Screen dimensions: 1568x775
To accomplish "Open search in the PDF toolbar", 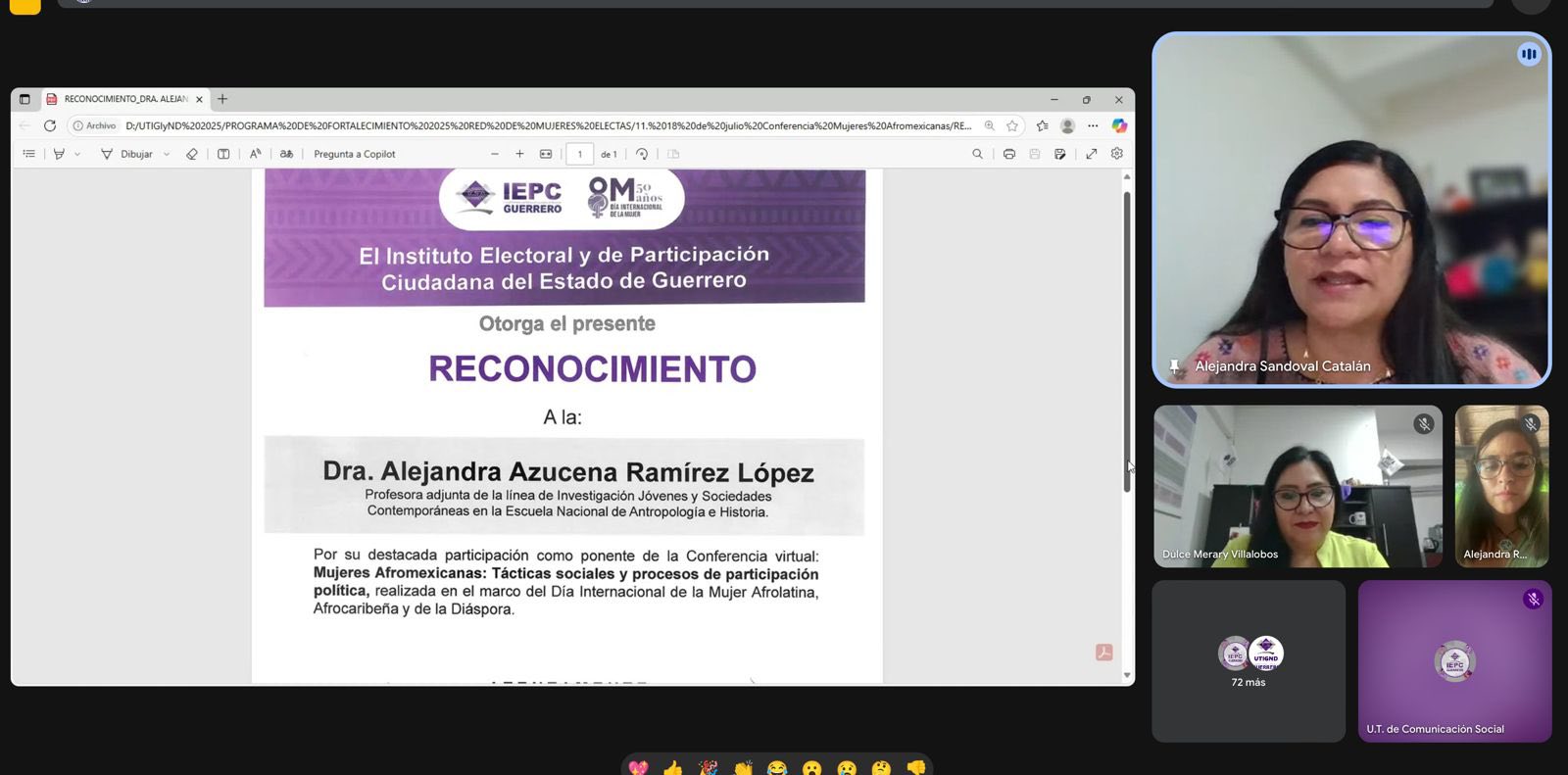I will 977,154.
